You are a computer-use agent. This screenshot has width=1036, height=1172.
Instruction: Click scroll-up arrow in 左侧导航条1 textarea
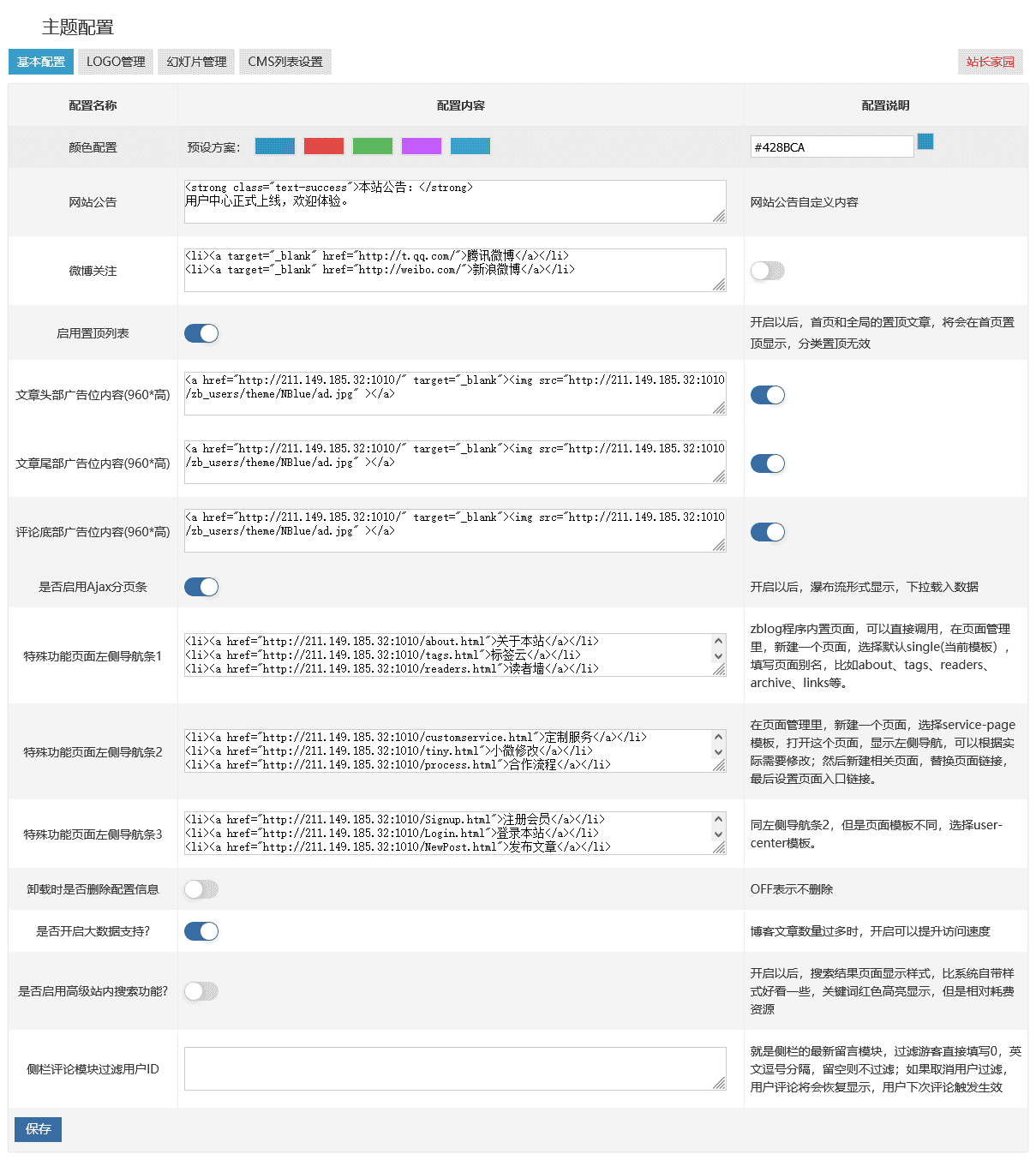[718, 641]
